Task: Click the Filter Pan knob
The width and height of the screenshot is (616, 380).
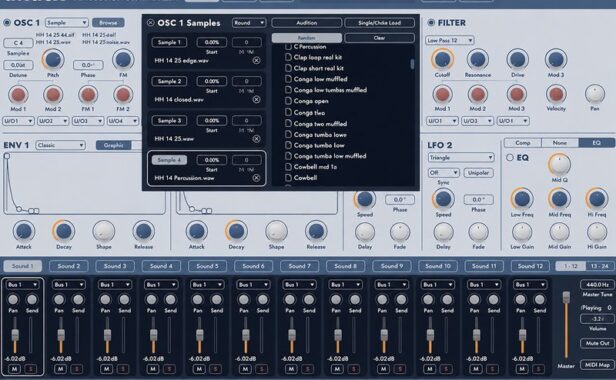Action: 595,94
